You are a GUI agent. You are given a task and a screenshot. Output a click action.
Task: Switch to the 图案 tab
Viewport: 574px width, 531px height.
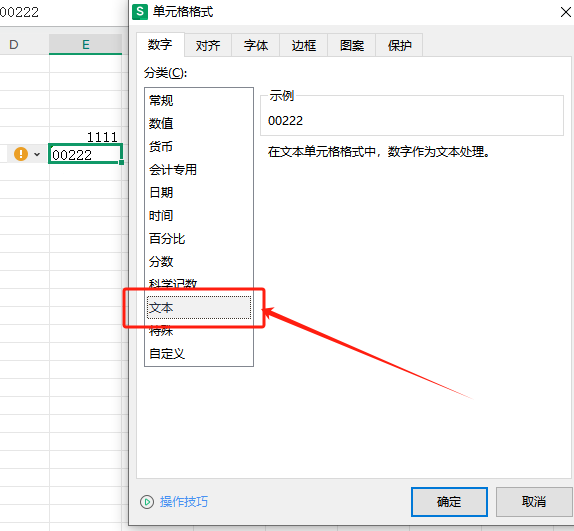point(352,45)
